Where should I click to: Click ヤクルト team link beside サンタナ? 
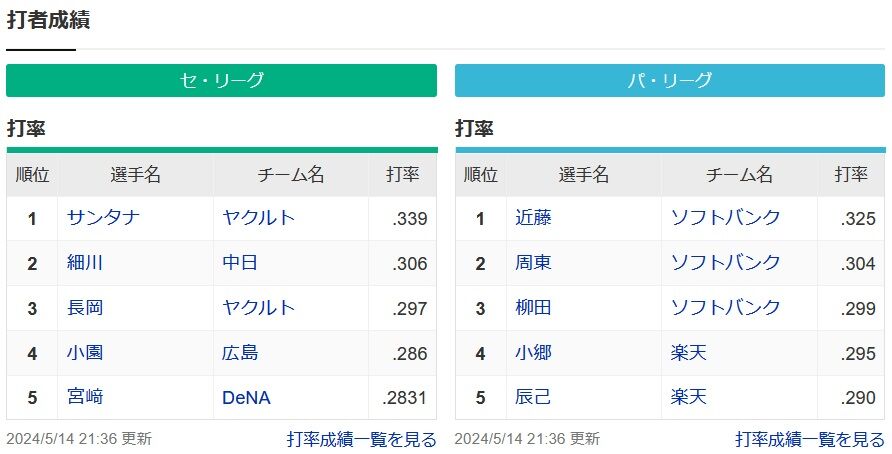coord(259,218)
